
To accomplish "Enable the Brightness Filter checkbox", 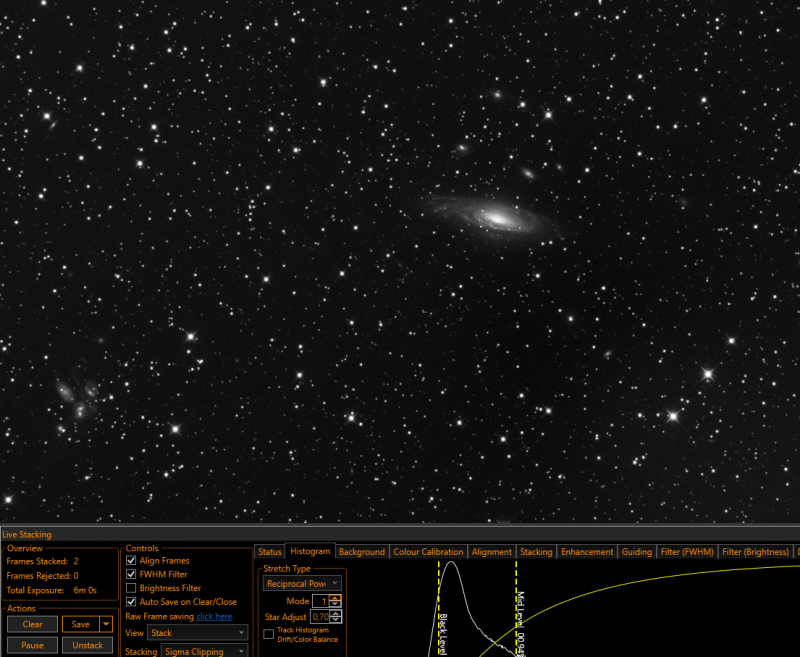I will (x=131, y=588).
